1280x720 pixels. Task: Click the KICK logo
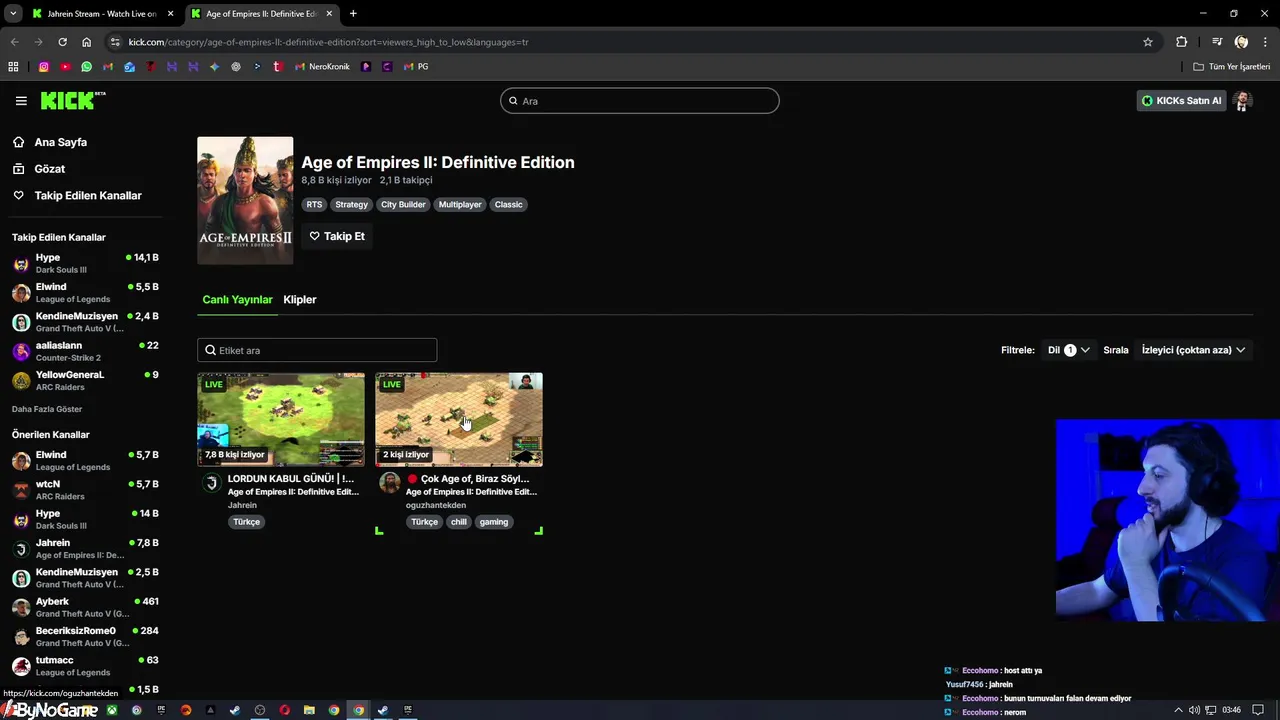coord(72,100)
